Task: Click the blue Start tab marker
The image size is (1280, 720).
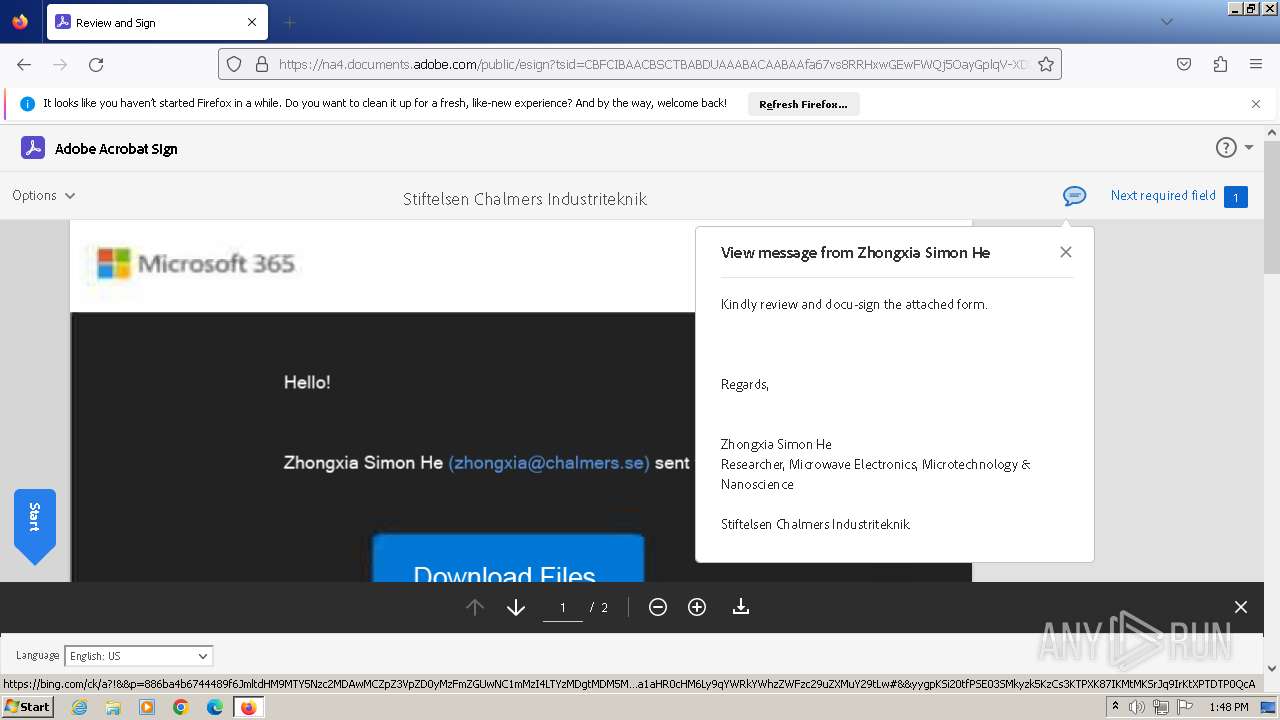Action: point(35,525)
